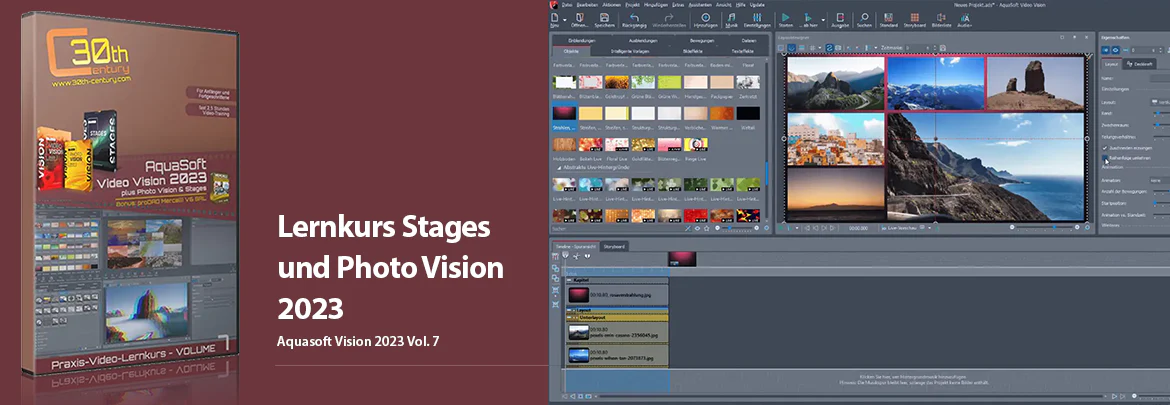Viewport: 1170px width, 405px height.
Task: Open a project with the Öffnen icon
Action: [x=580, y=19]
